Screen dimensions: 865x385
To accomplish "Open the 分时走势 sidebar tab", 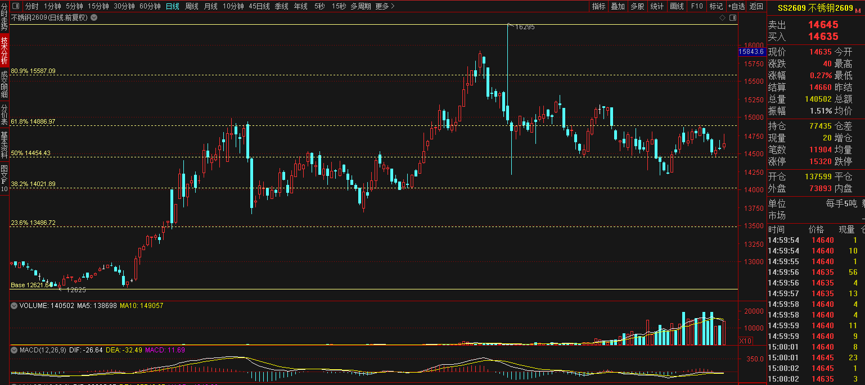I will tap(4, 18).
